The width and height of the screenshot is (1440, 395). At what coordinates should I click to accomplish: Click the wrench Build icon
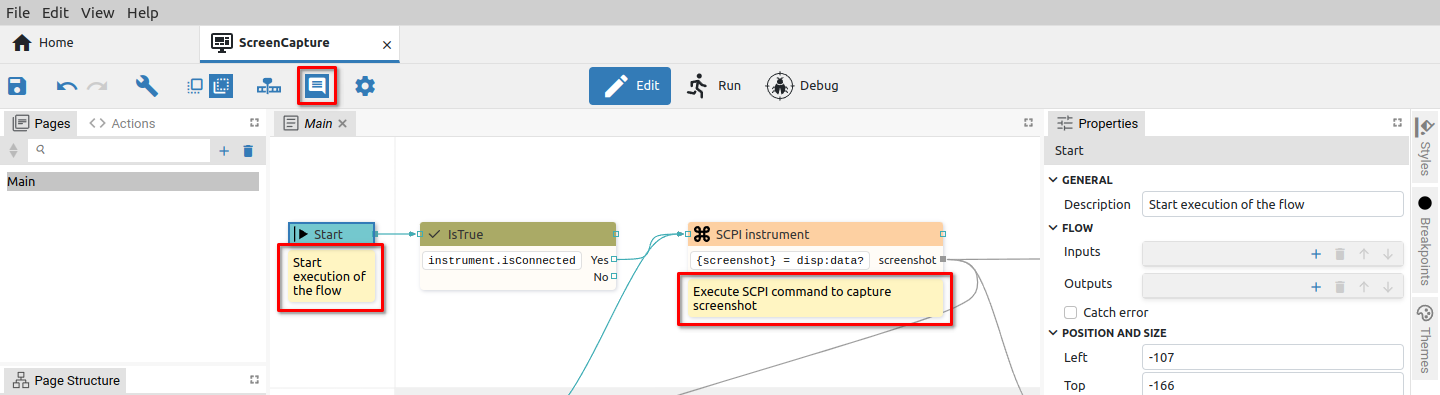tap(147, 86)
